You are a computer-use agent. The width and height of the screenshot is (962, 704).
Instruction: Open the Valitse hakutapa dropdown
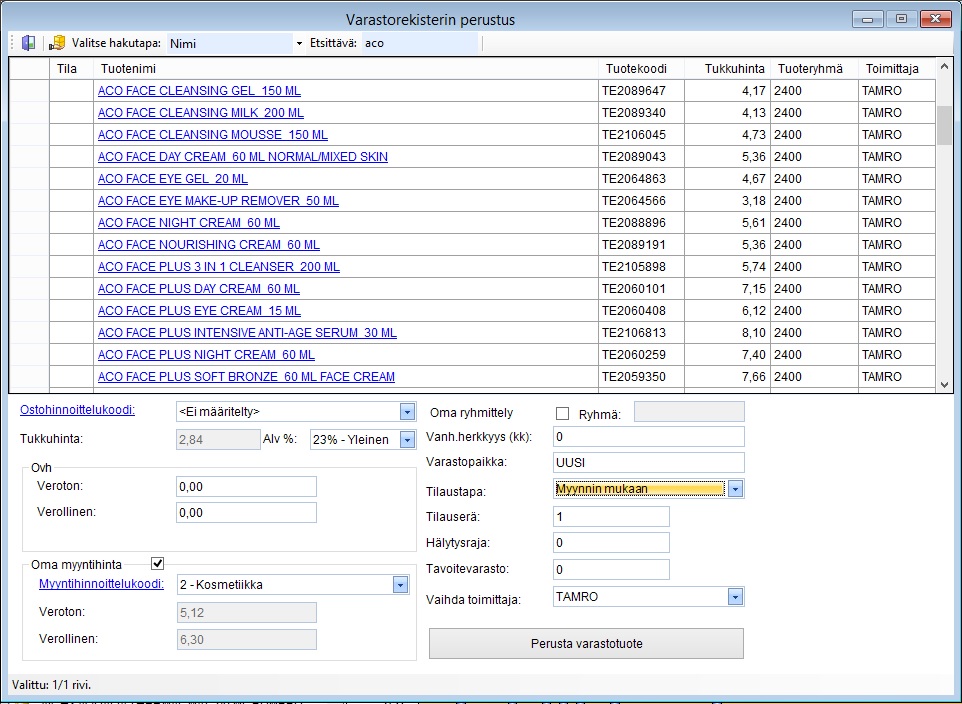point(299,44)
